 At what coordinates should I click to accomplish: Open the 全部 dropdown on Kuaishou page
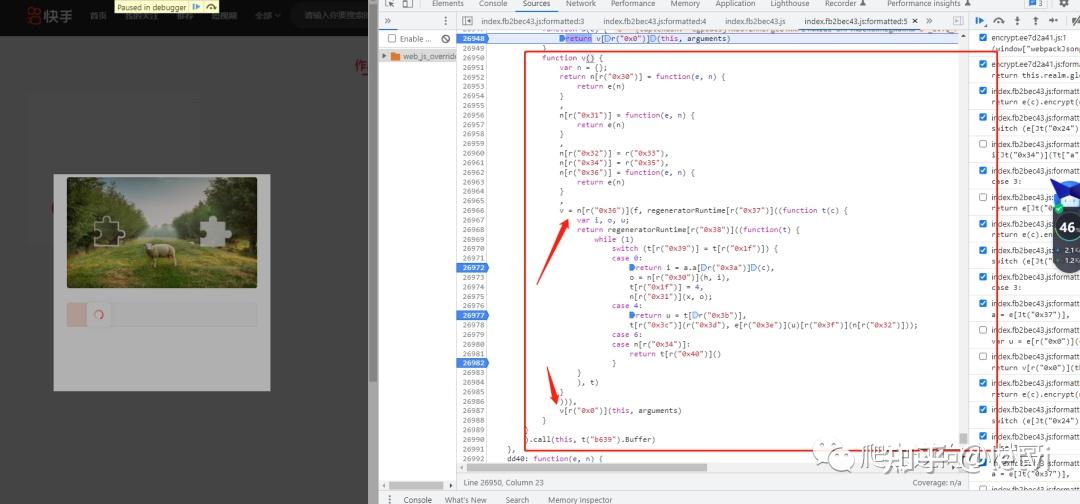point(267,15)
